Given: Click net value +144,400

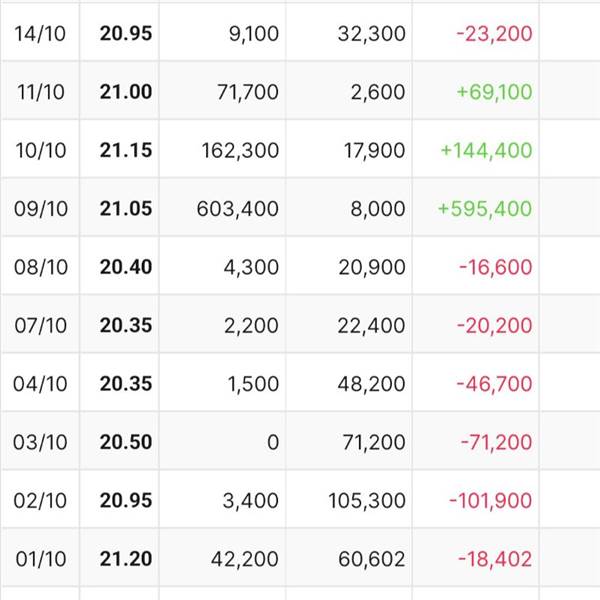Looking at the screenshot, I should coord(486,150).
